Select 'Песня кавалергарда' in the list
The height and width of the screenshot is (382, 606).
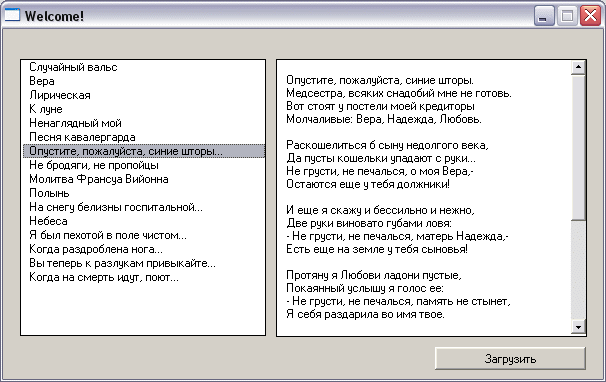(144, 137)
